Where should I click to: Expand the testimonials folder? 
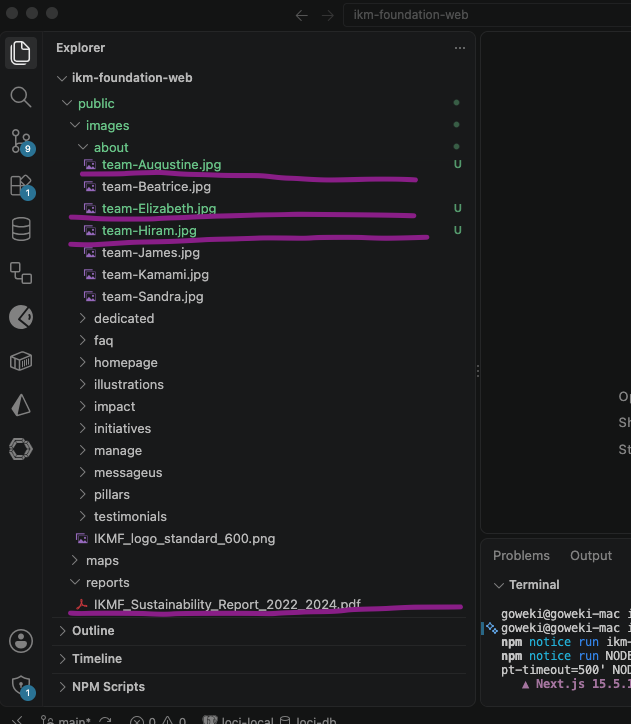(x=83, y=516)
